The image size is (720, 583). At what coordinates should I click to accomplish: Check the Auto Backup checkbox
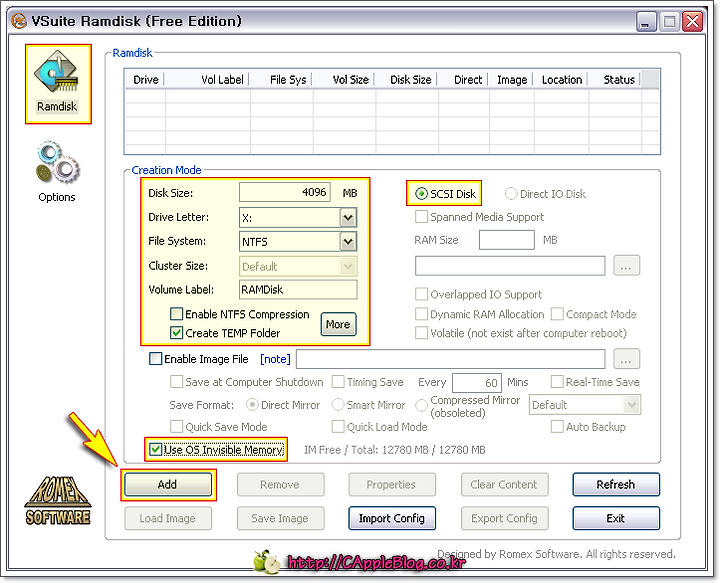557,426
